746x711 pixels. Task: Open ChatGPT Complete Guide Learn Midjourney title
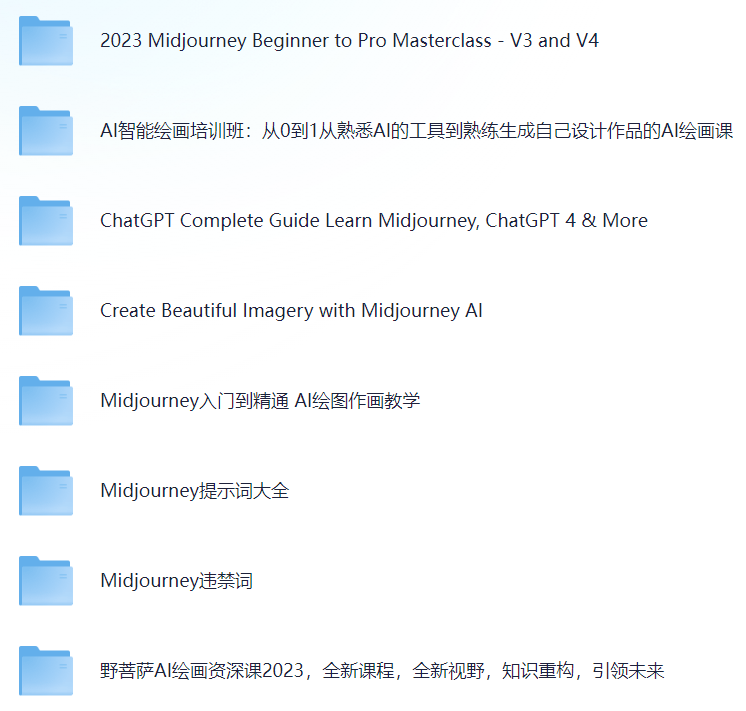[373, 221]
